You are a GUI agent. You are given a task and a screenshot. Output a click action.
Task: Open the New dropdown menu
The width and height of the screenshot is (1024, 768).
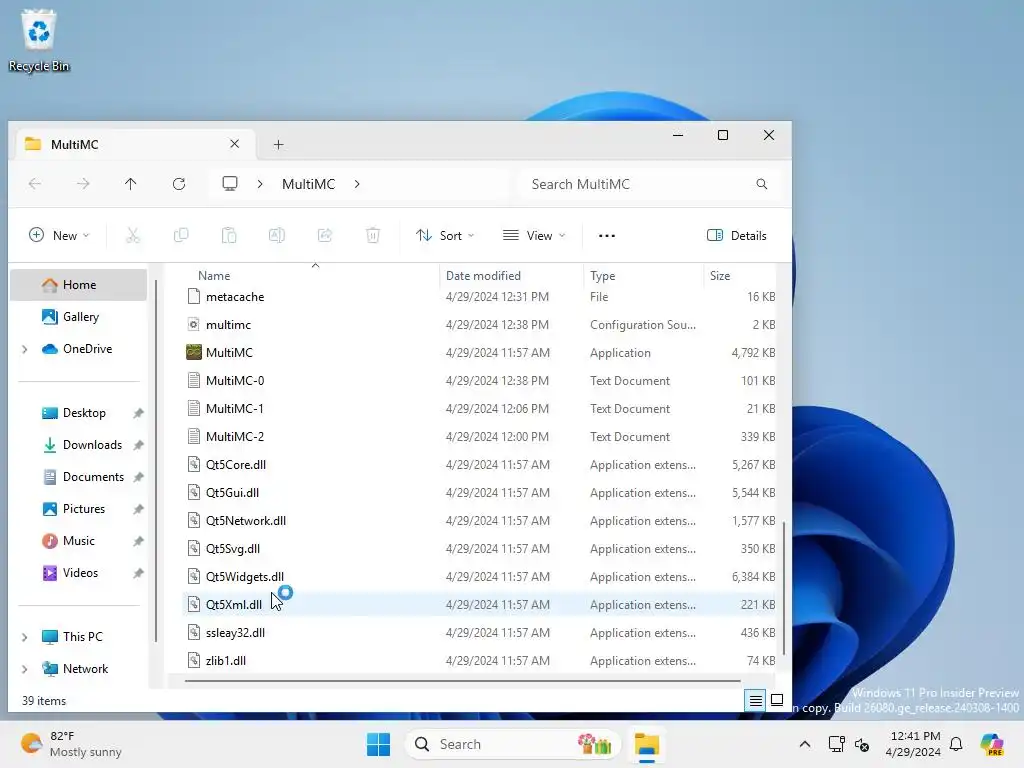tap(59, 236)
